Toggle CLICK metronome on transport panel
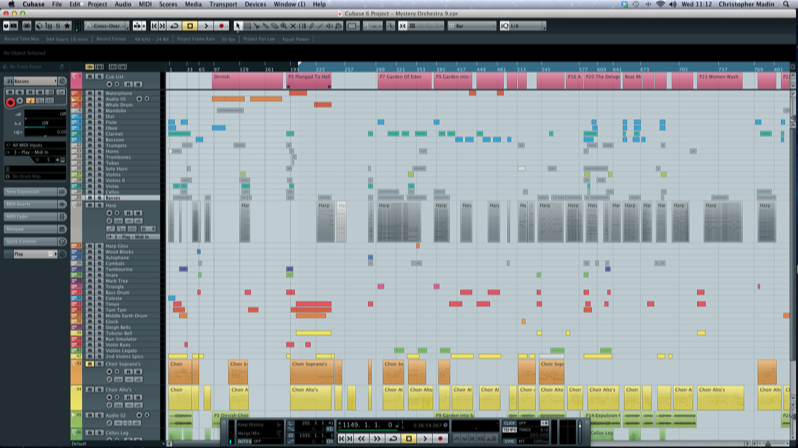This screenshot has width=798, height=448. [x=509, y=423]
